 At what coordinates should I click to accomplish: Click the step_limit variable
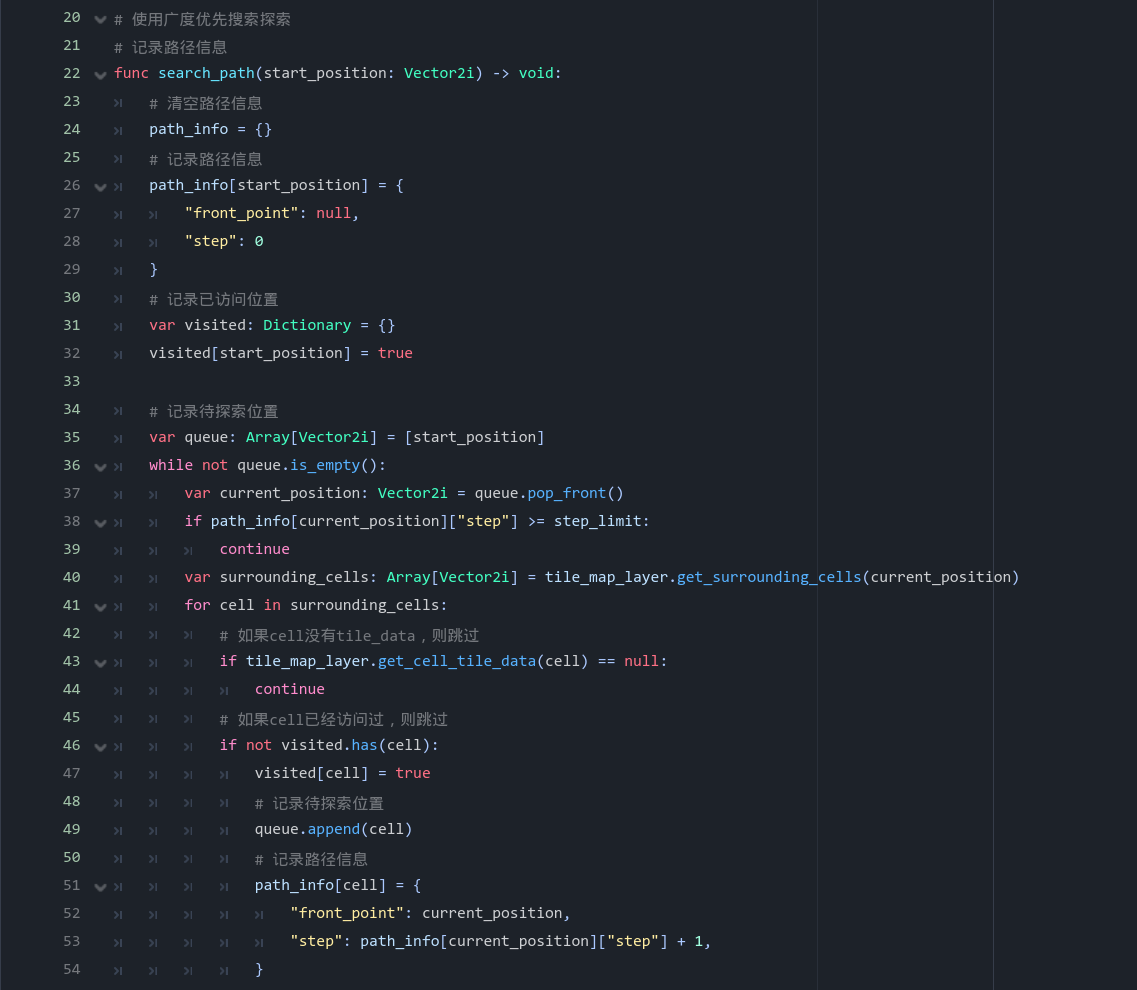pyautogui.click(x=597, y=521)
